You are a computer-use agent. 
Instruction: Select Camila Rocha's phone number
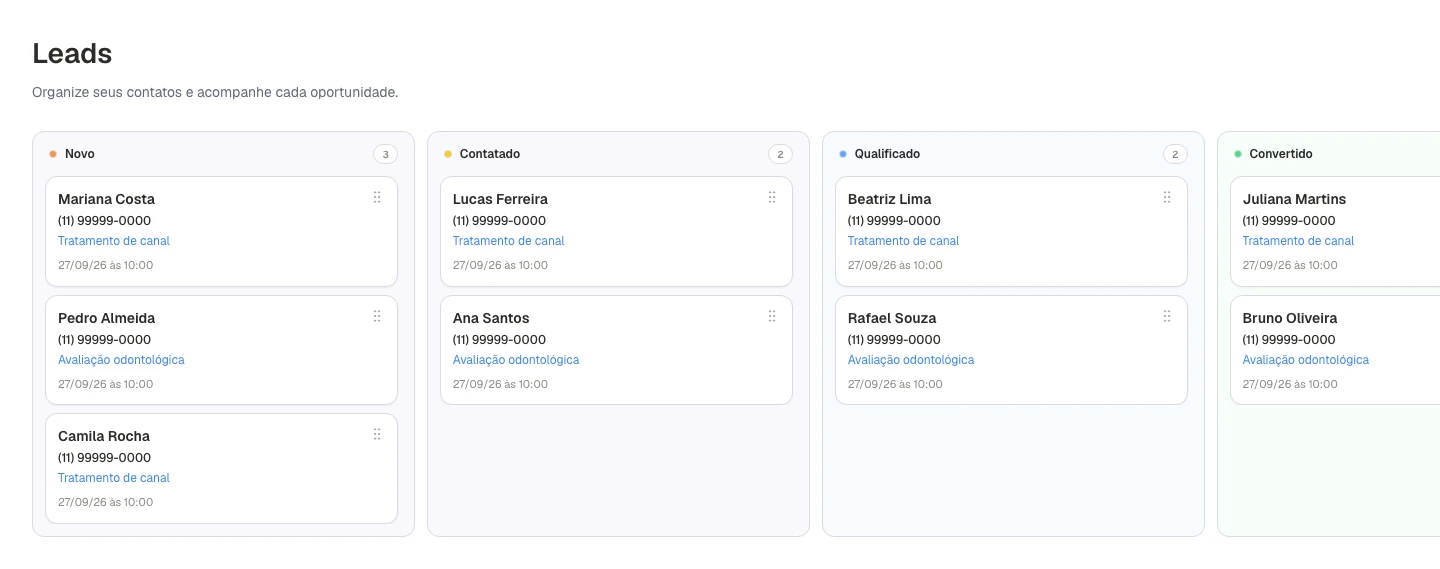105,458
